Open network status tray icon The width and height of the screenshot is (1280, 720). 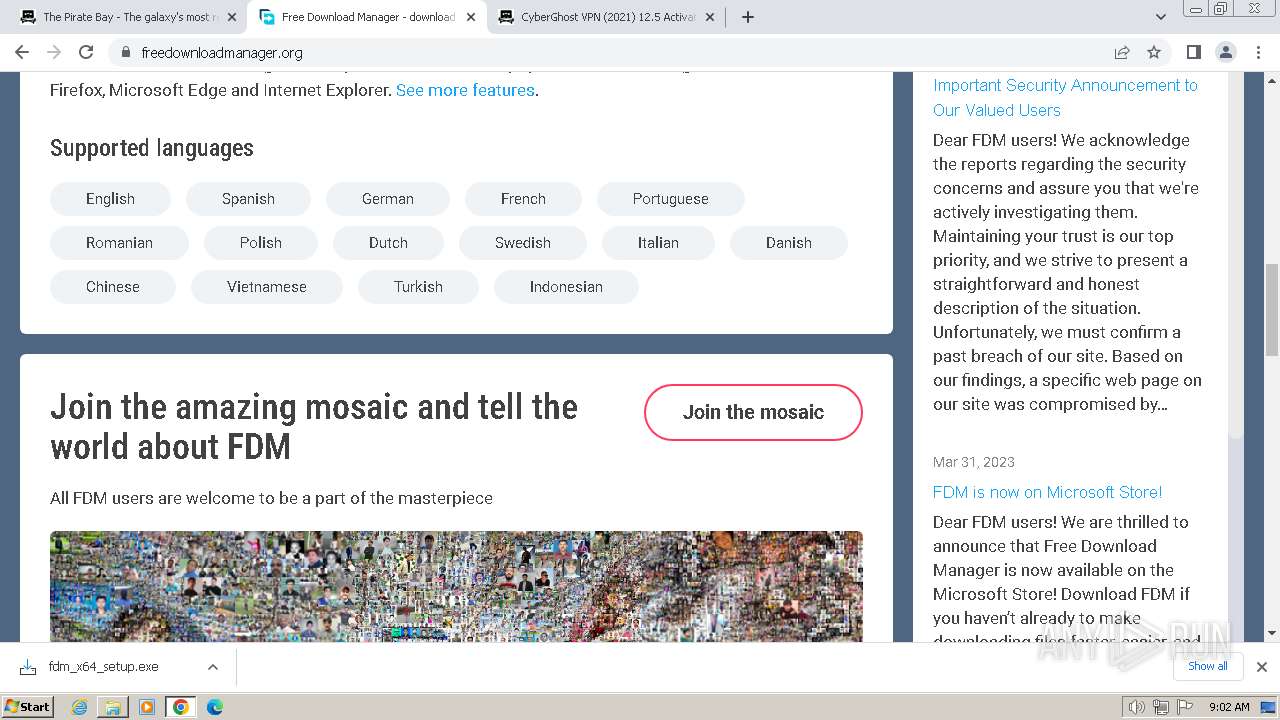1161,707
